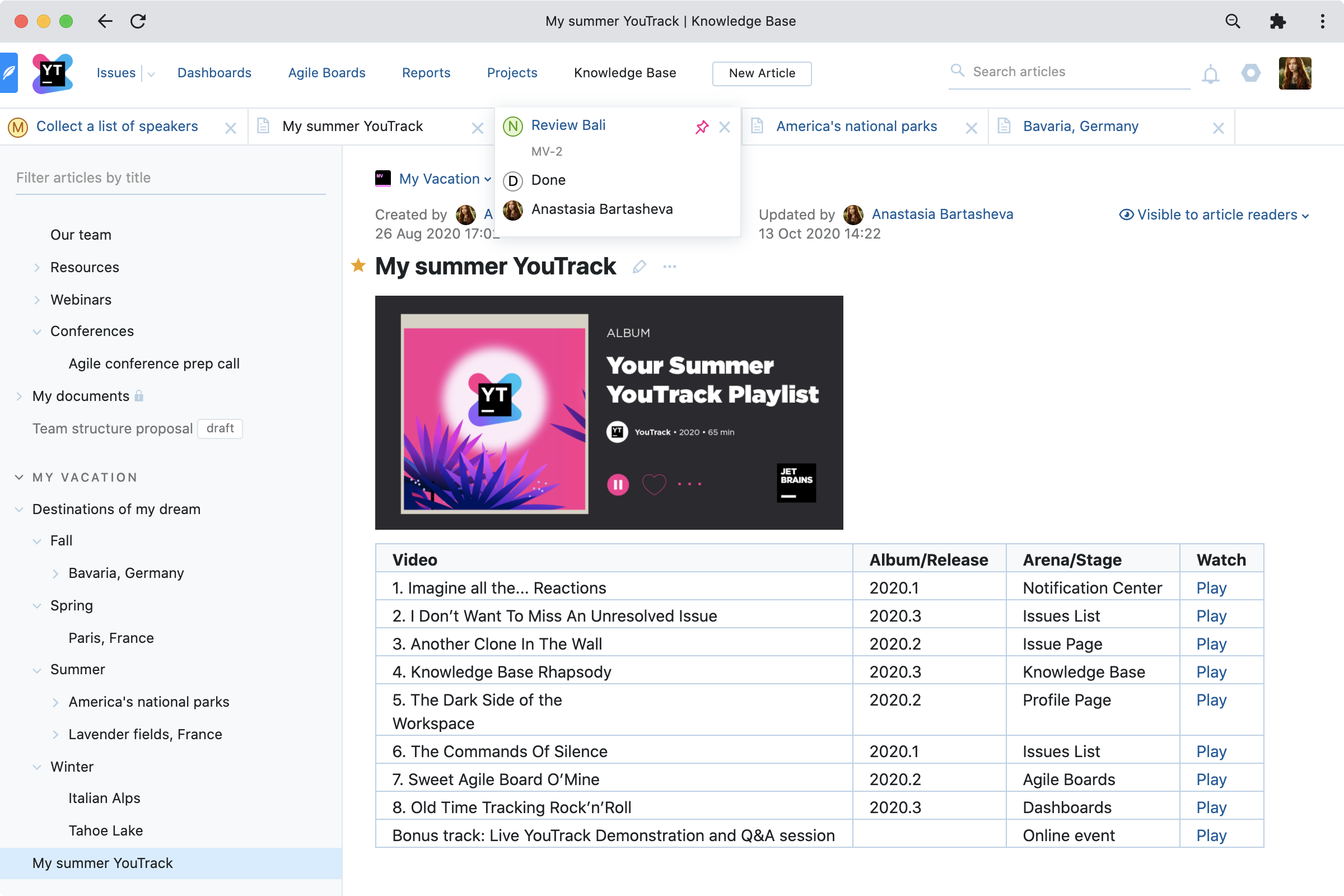Collapse Destinations of my dream

click(x=19, y=509)
